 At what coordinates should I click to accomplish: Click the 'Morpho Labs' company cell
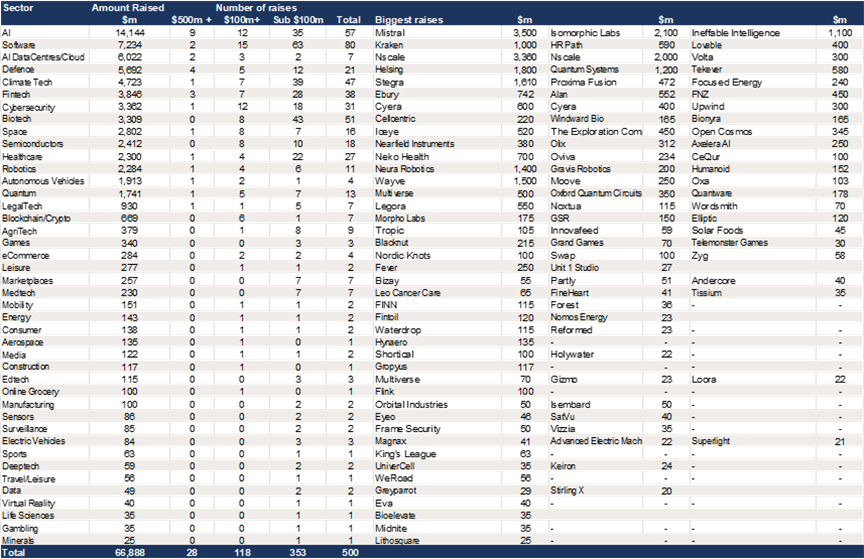[400, 218]
